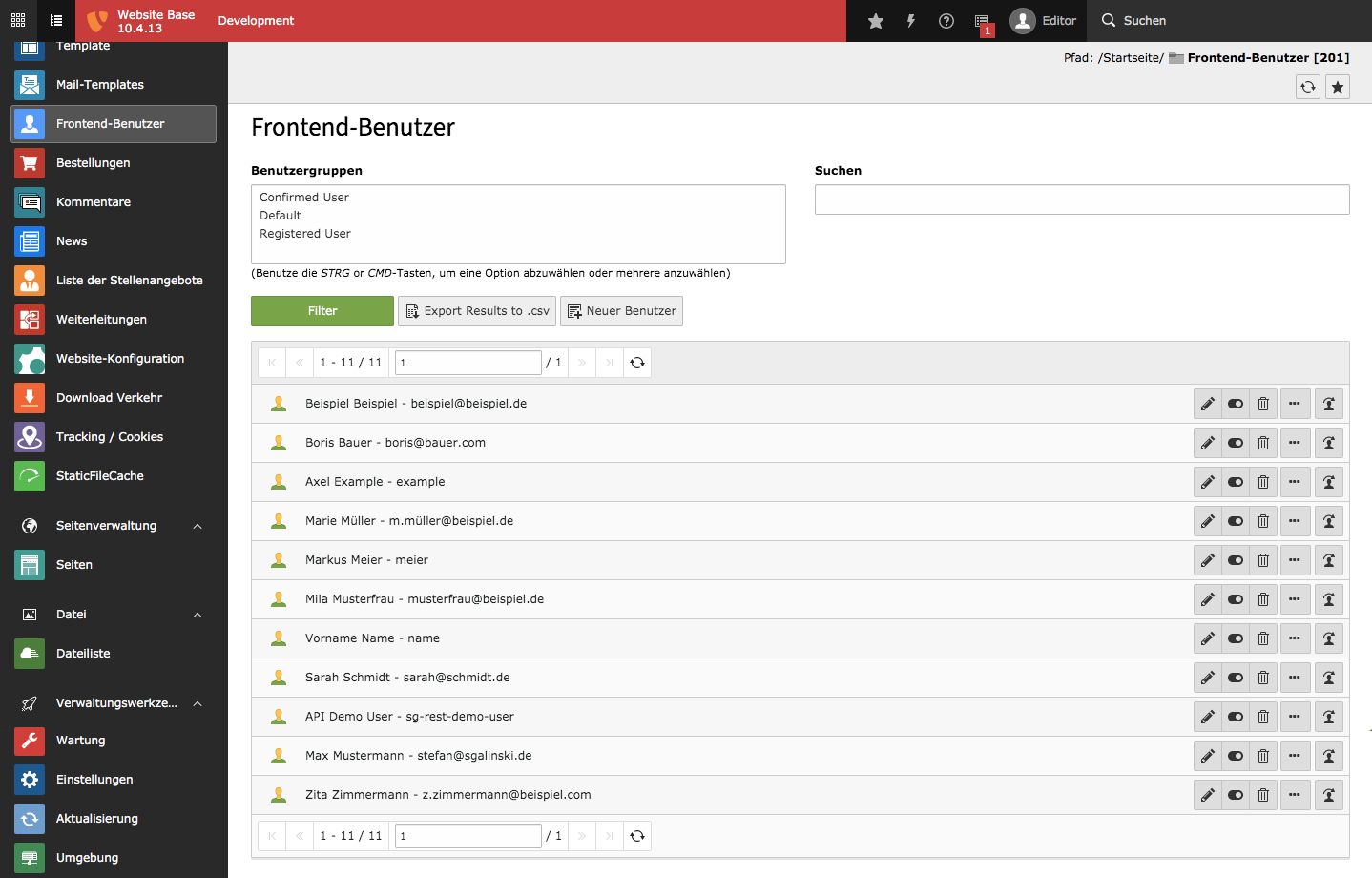Click Export Results to .csv button

[x=477, y=311]
